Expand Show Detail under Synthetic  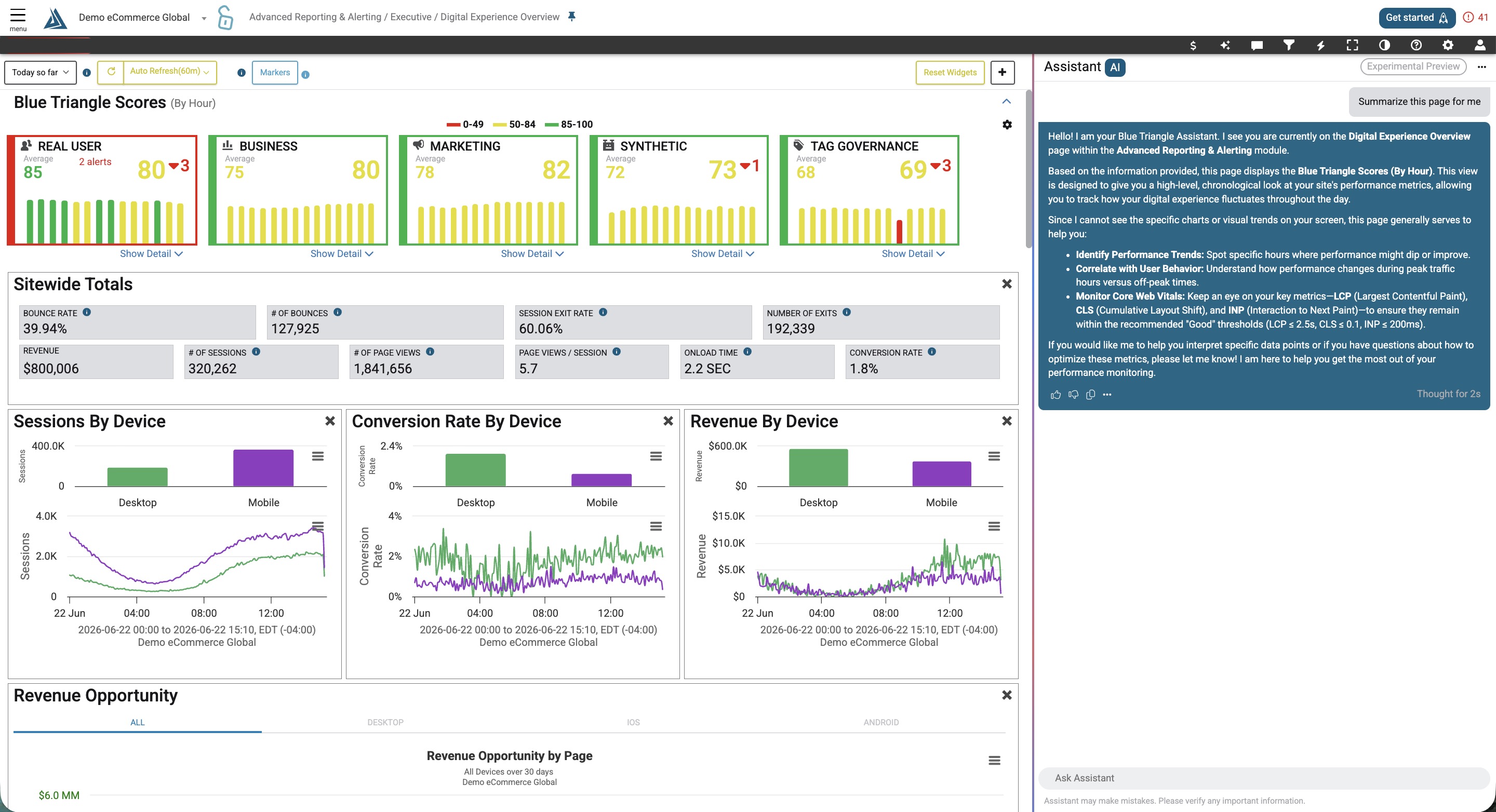click(723, 254)
